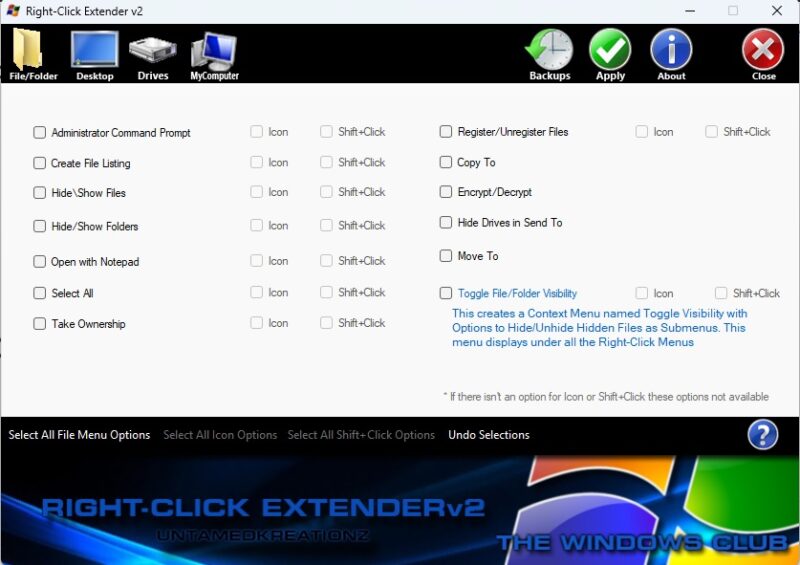
Task: Check Shift+Click box for Open with Notepad
Action: [x=326, y=260]
